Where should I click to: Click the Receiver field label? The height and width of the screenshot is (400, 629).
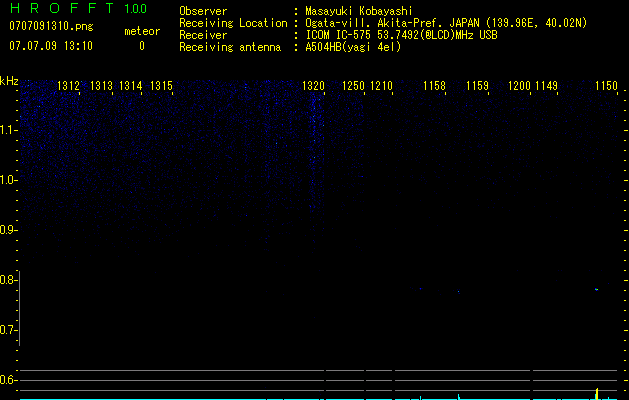coord(203,35)
